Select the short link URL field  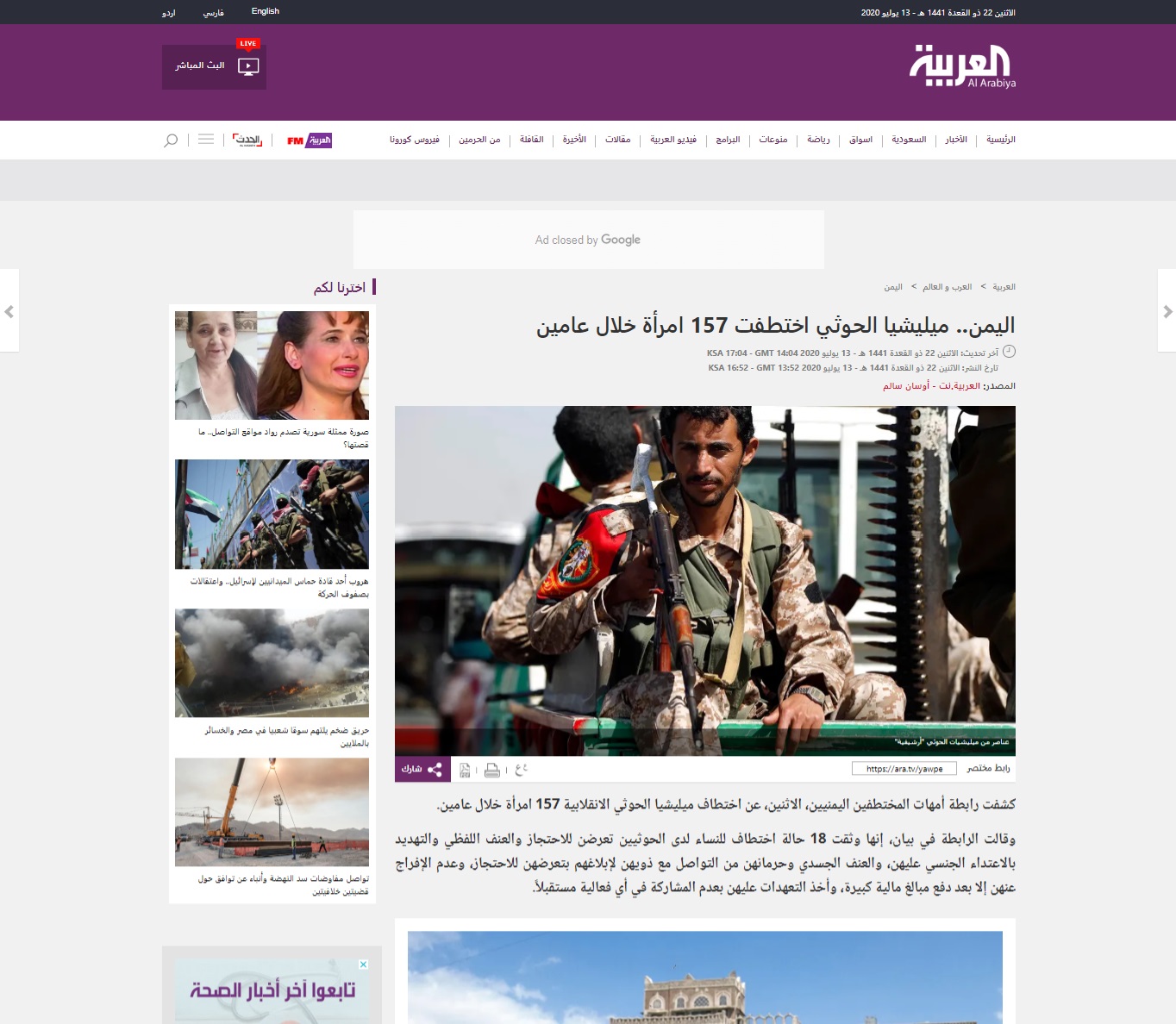pos(904,769)
